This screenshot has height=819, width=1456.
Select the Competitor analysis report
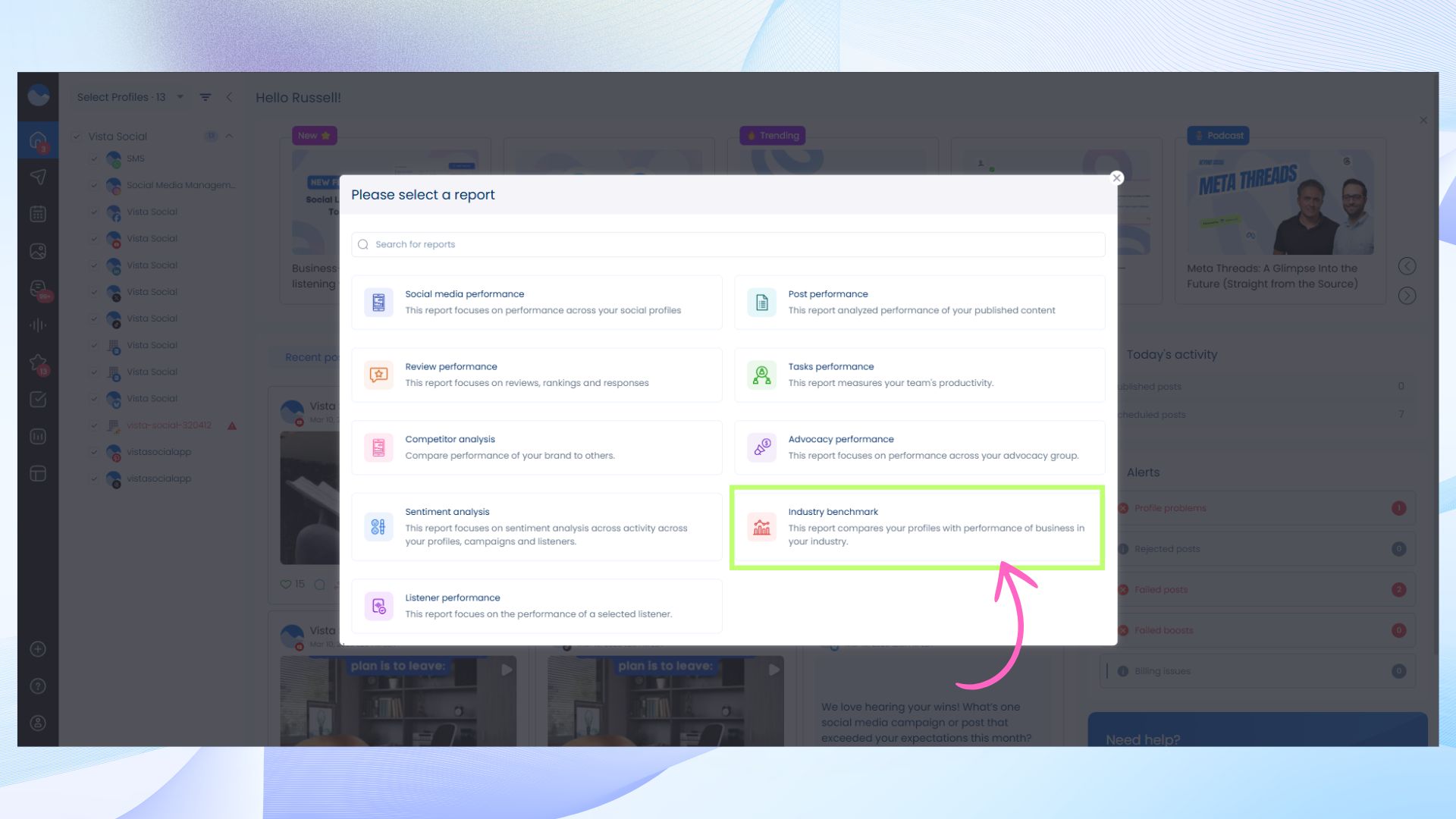pos(536,447)
